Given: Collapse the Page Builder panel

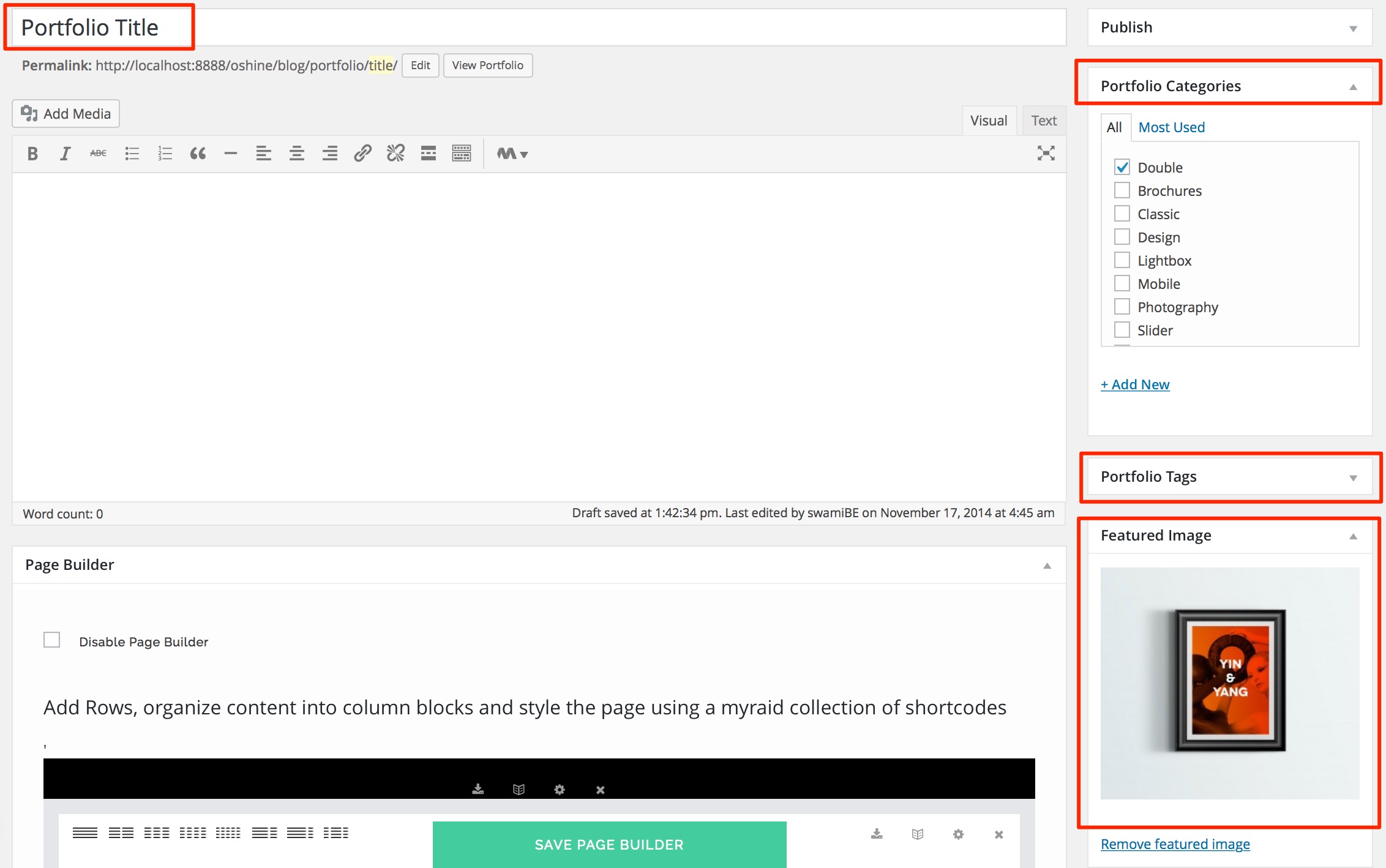Looking at the screenshot, I should 1047,566.
